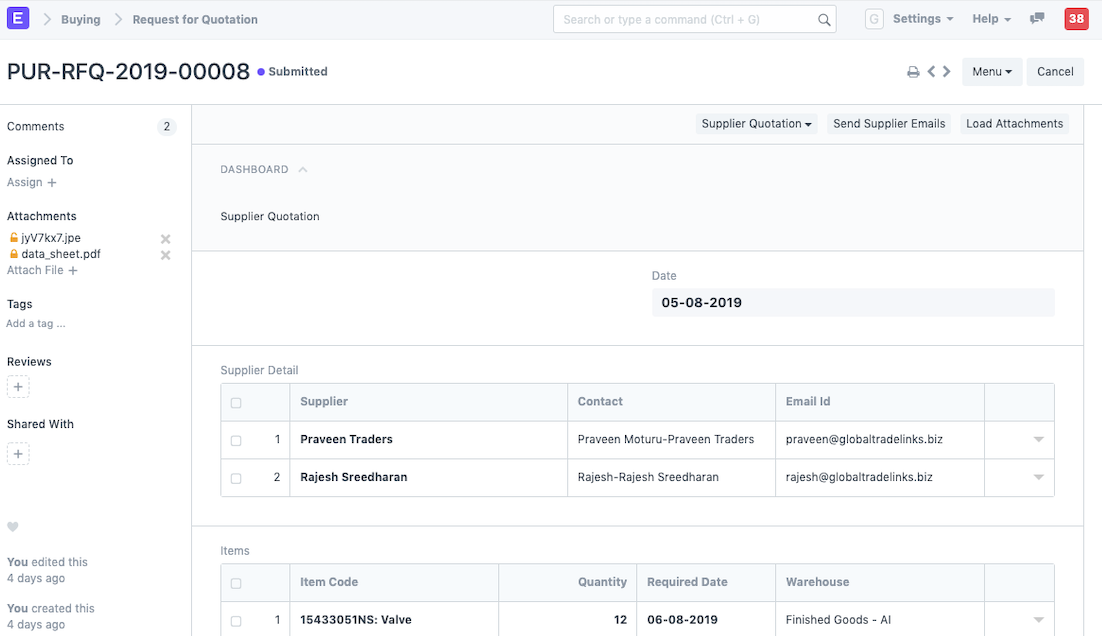
Task: Go to previous document arrow
Action: [931, 72]
